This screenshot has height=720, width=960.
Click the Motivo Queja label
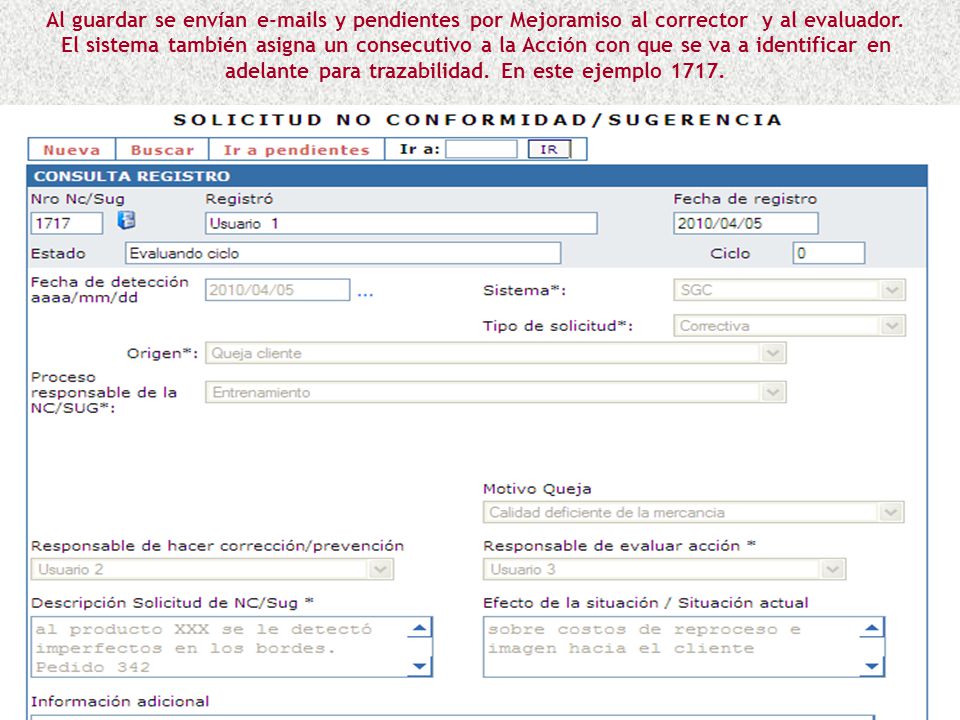point(537,489)
